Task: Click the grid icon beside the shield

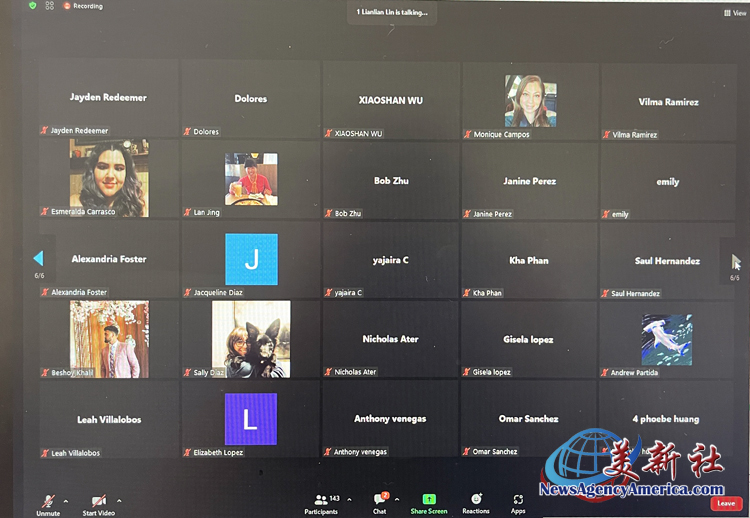Action: click(x=49, y=6)
